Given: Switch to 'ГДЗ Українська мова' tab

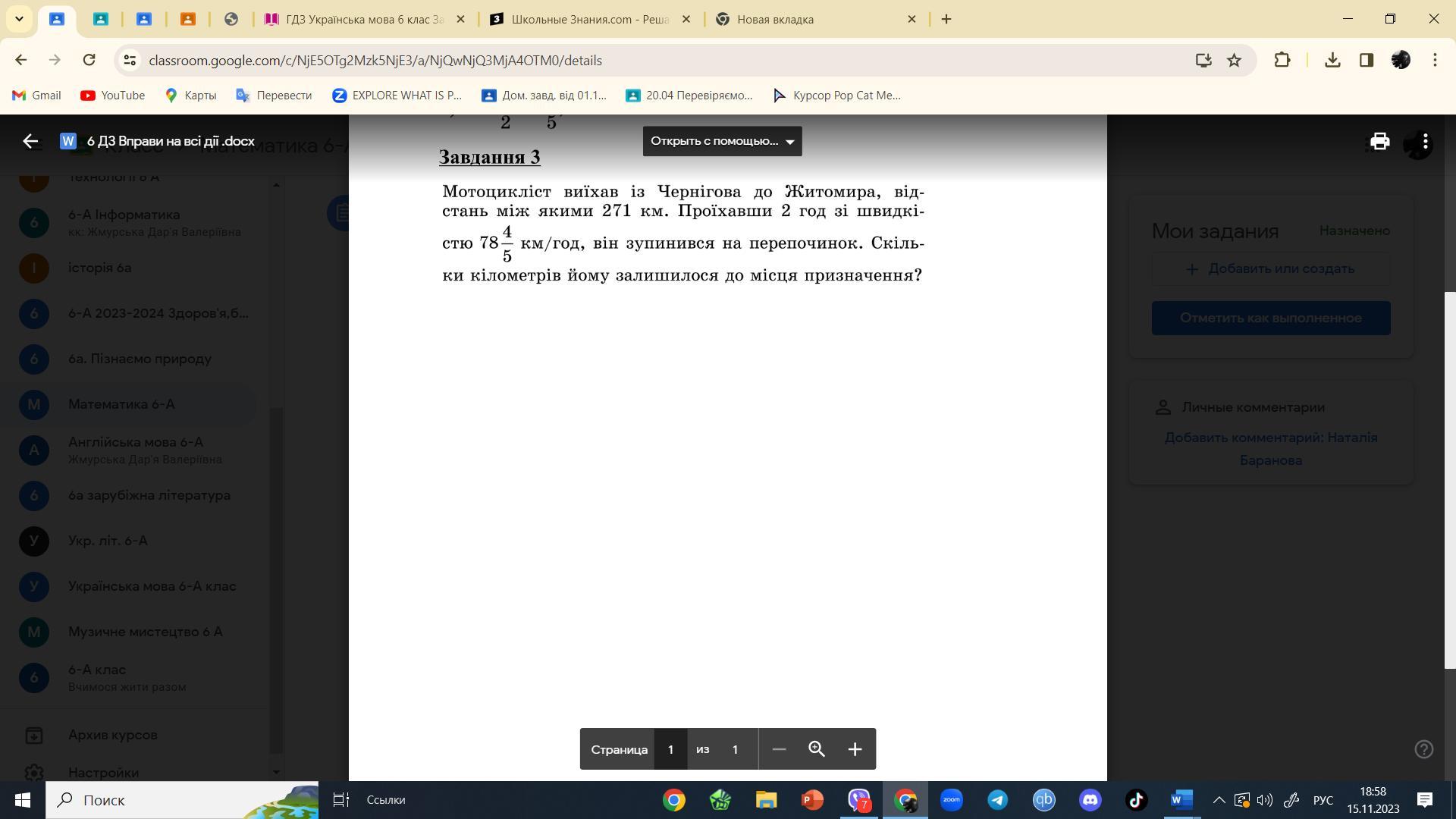Looking at the screenshot, I should coord(364,19).
